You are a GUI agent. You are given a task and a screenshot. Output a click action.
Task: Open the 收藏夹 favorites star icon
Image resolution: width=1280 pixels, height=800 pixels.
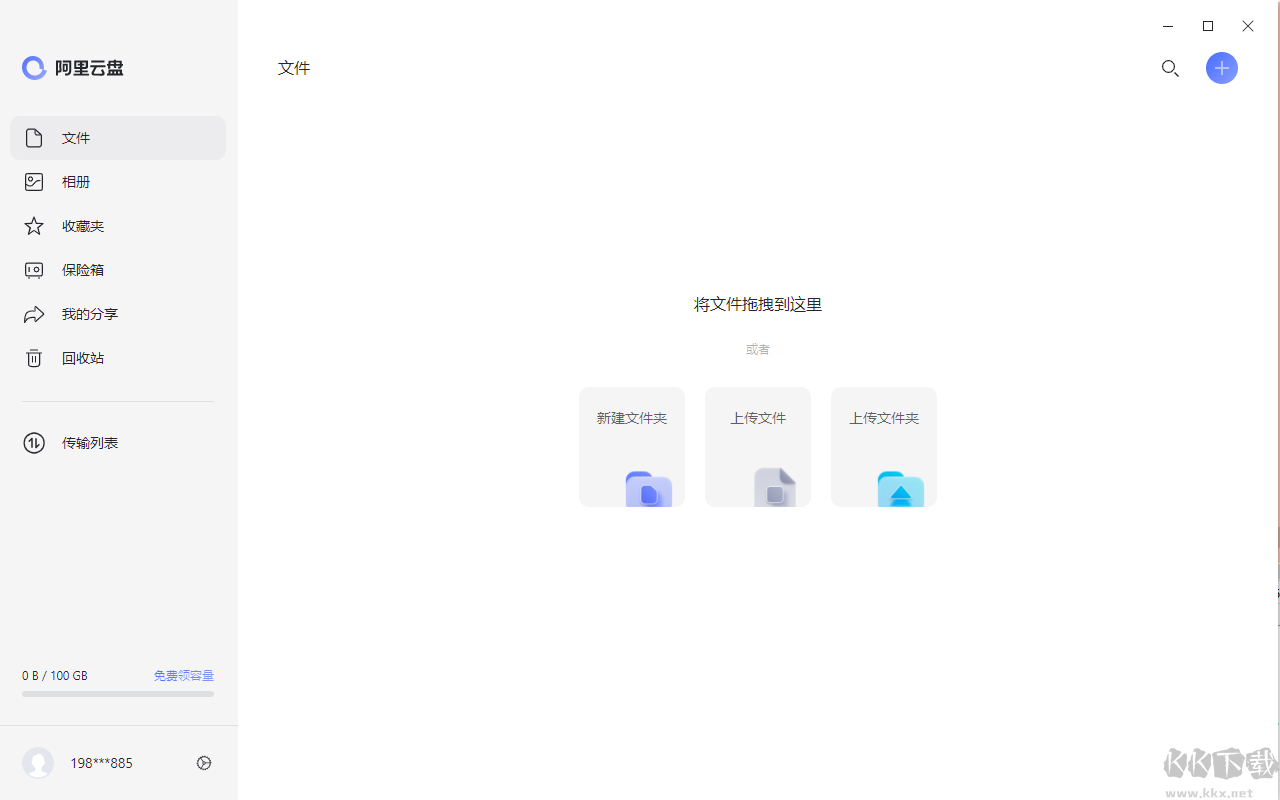(33, 225)
